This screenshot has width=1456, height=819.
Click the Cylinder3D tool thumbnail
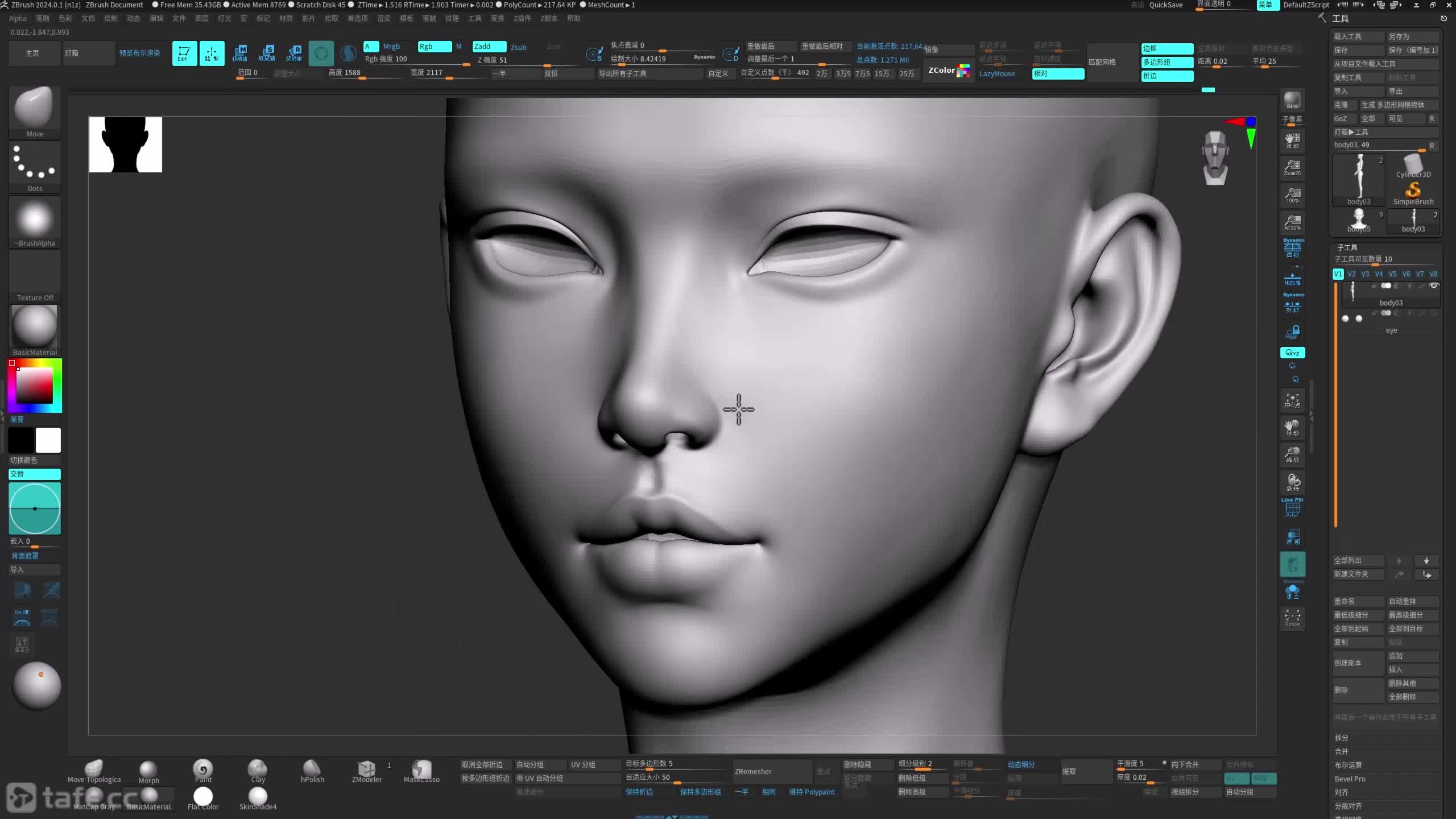pyautogui.click(x=1413, y=166)
